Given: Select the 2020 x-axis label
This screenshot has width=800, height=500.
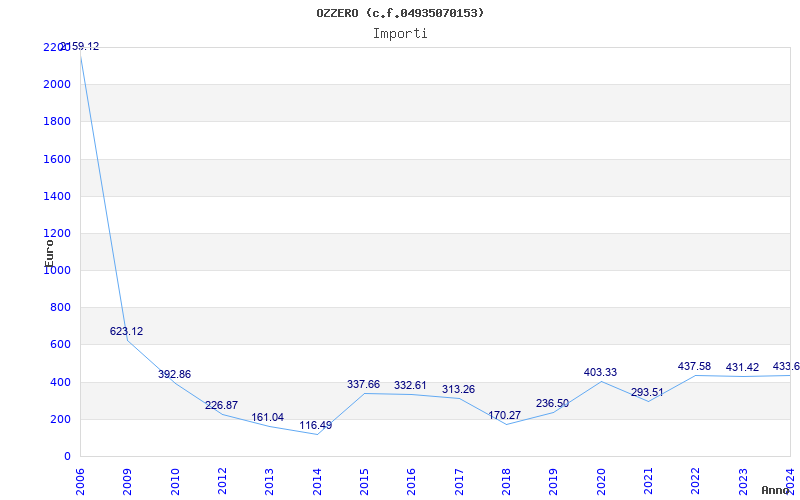Looking at the screenshot, I should 601,482.
